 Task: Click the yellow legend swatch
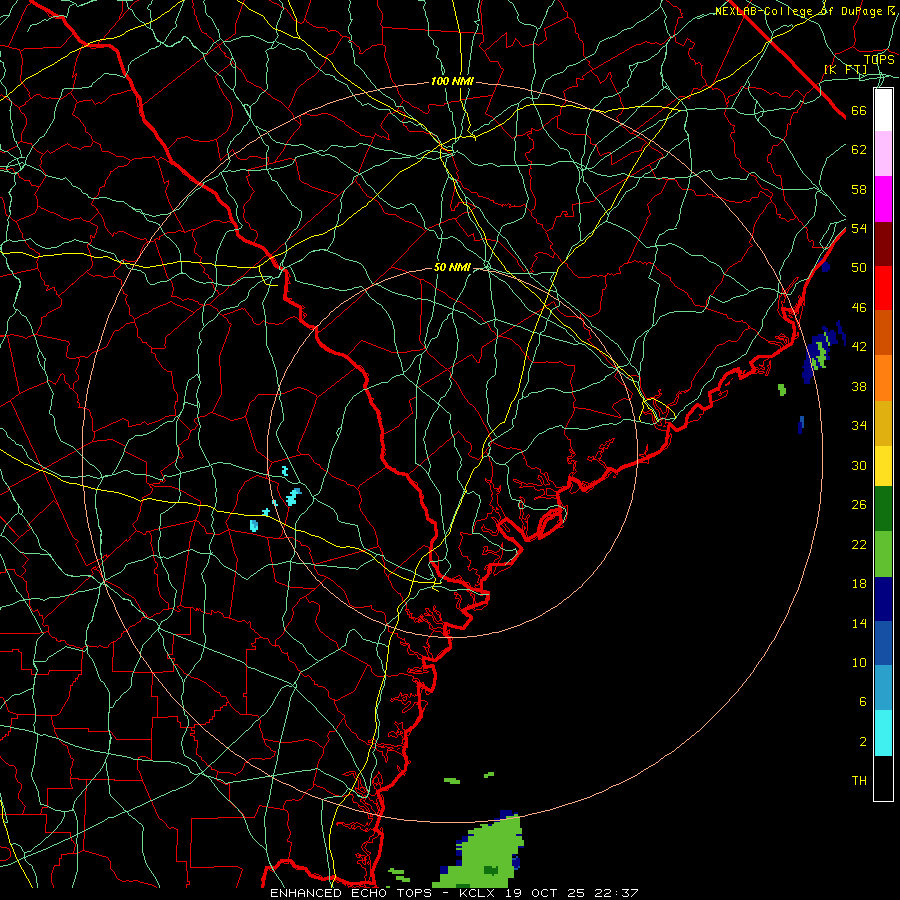pos(883,466)
